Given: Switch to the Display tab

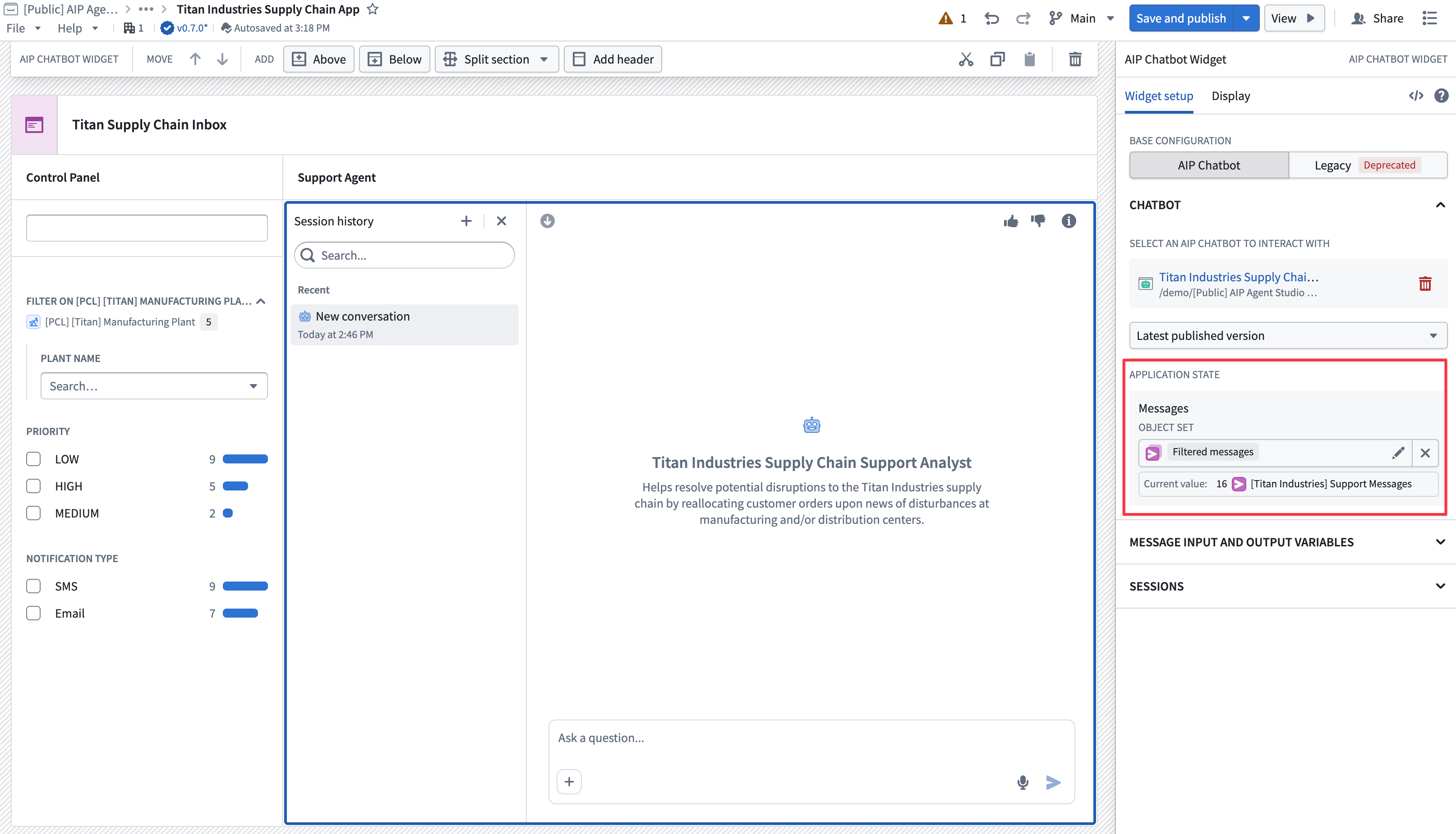Looking at the screenshot, I should 1230,96.
